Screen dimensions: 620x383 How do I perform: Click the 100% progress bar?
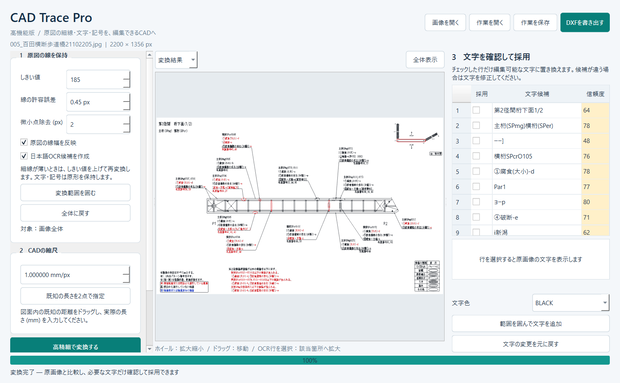point(310,360)
